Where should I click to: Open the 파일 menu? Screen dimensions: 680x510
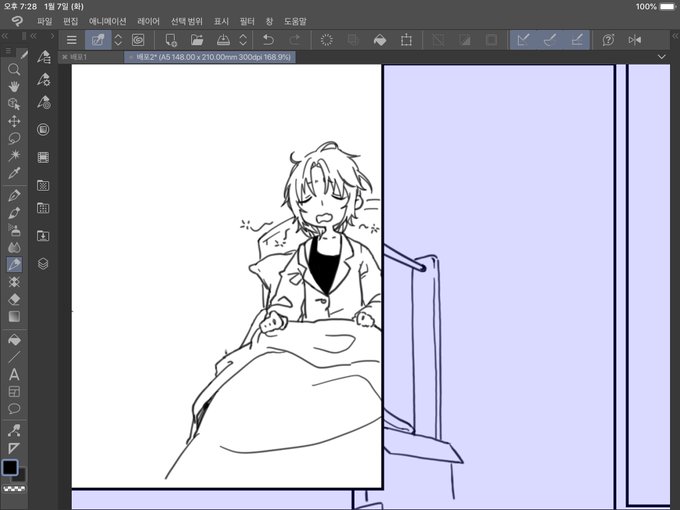[x=44, y=21]
